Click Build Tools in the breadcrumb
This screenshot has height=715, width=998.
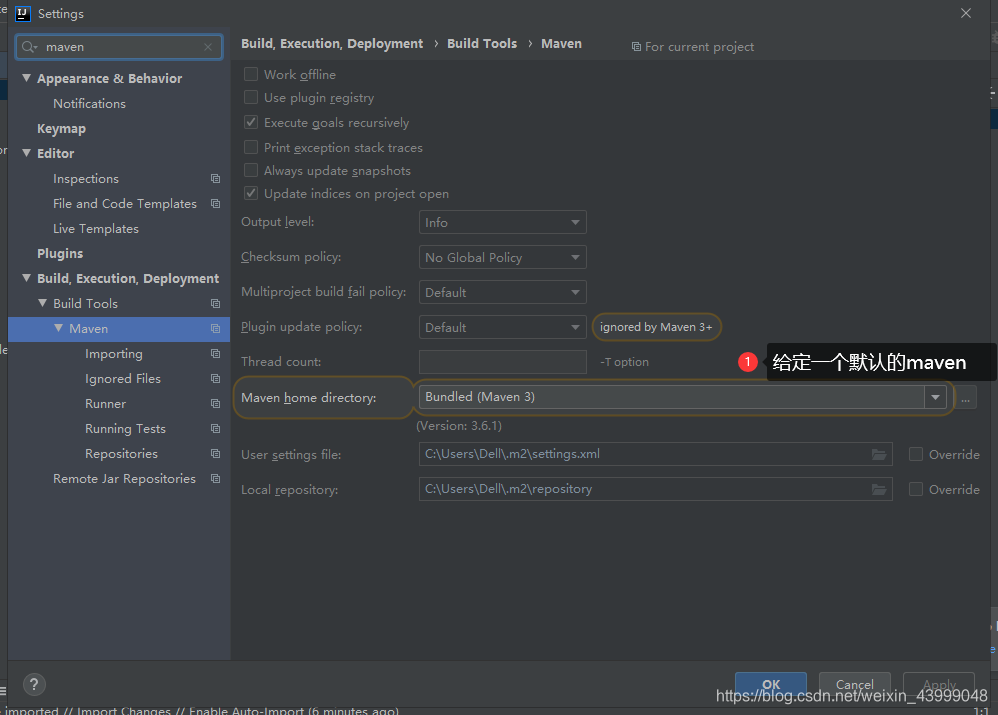click(x=482, y=43)
